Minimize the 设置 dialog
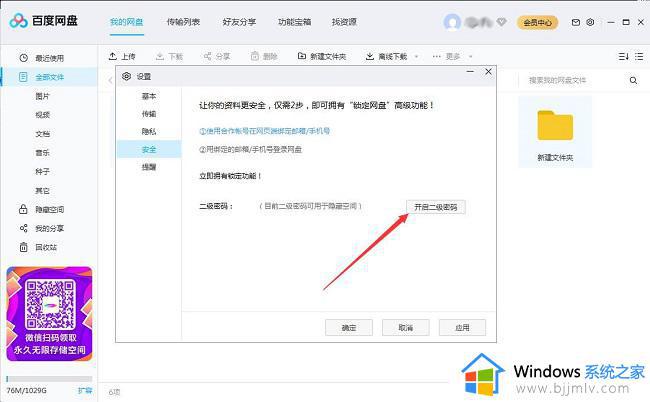 [x=470, y=72]
